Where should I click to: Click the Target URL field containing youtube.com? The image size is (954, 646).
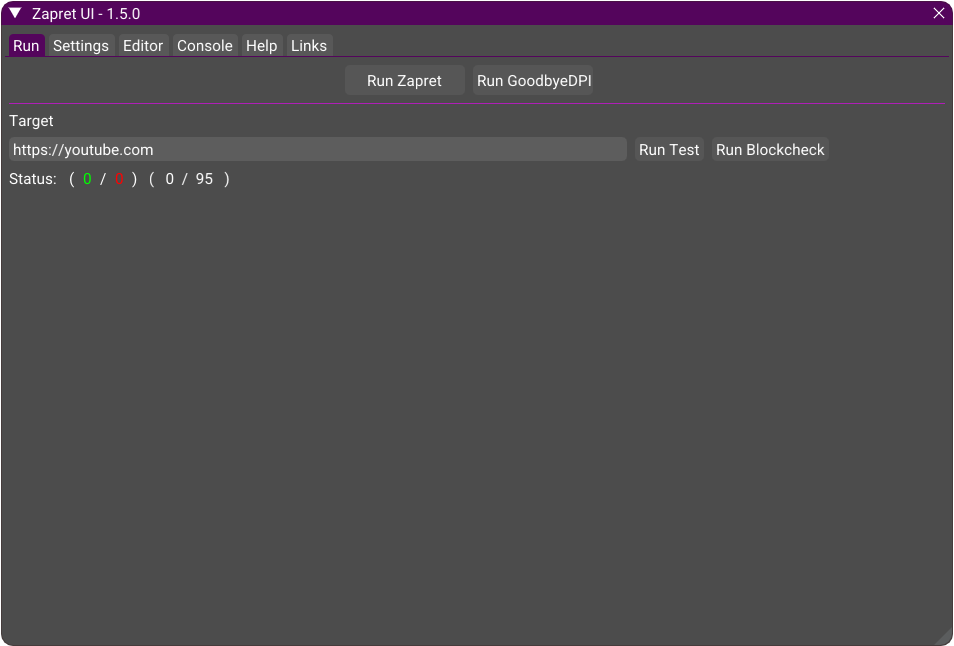tap(318, 150)
